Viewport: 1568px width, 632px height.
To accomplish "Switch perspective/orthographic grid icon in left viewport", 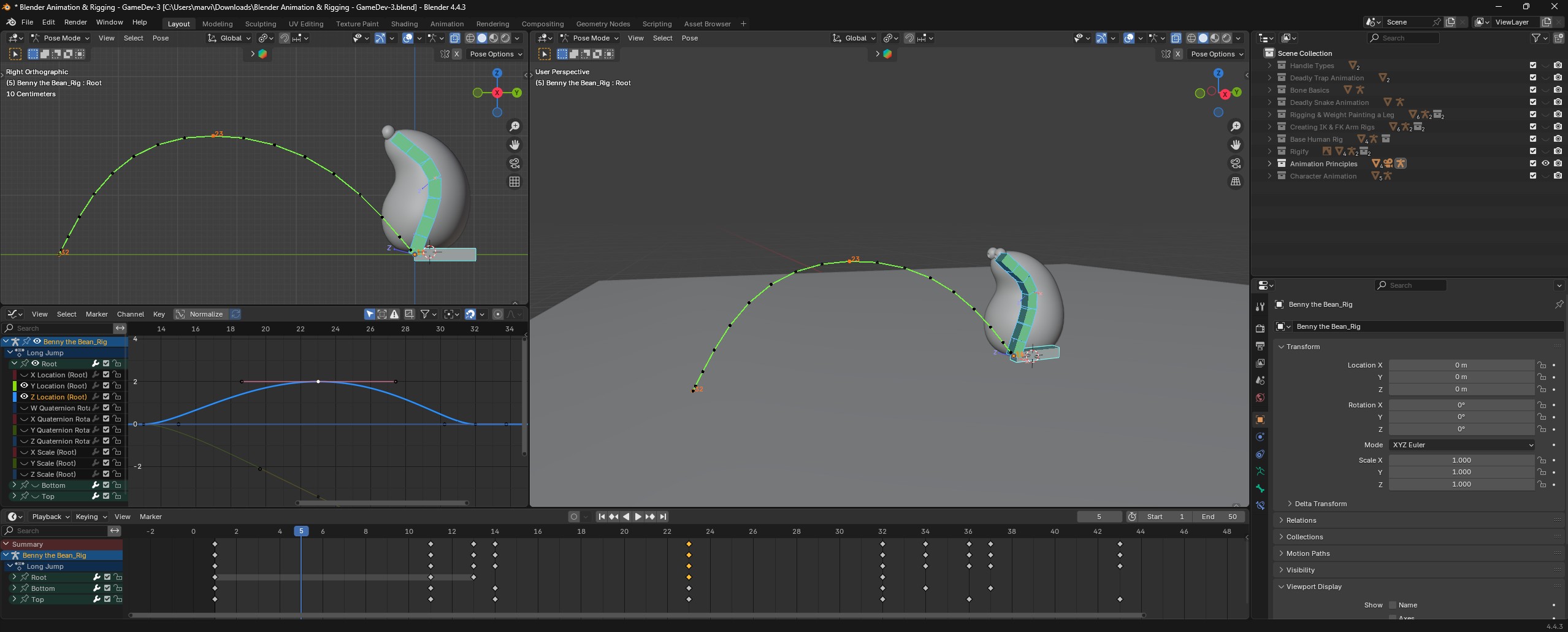I will pyautogui.click(x=514, y=182).
